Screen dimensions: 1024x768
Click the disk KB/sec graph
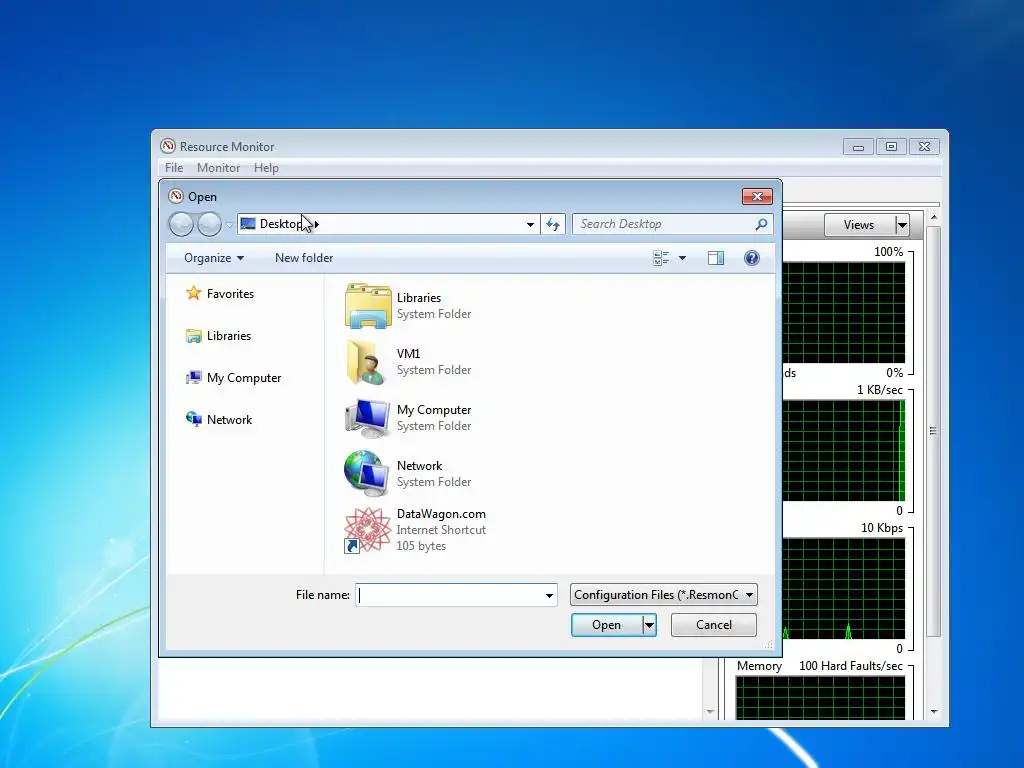pyautogui.click(x=844, y=451)
